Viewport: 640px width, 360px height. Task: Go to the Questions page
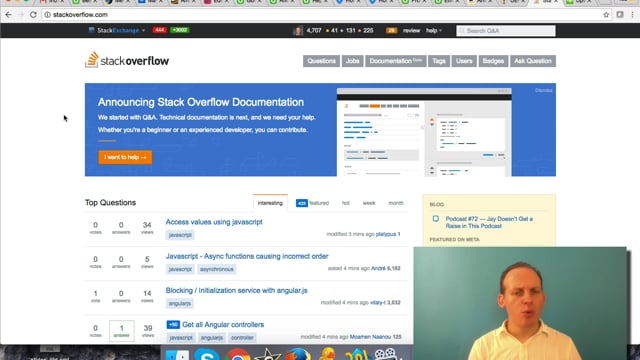(x=321, y=61)
